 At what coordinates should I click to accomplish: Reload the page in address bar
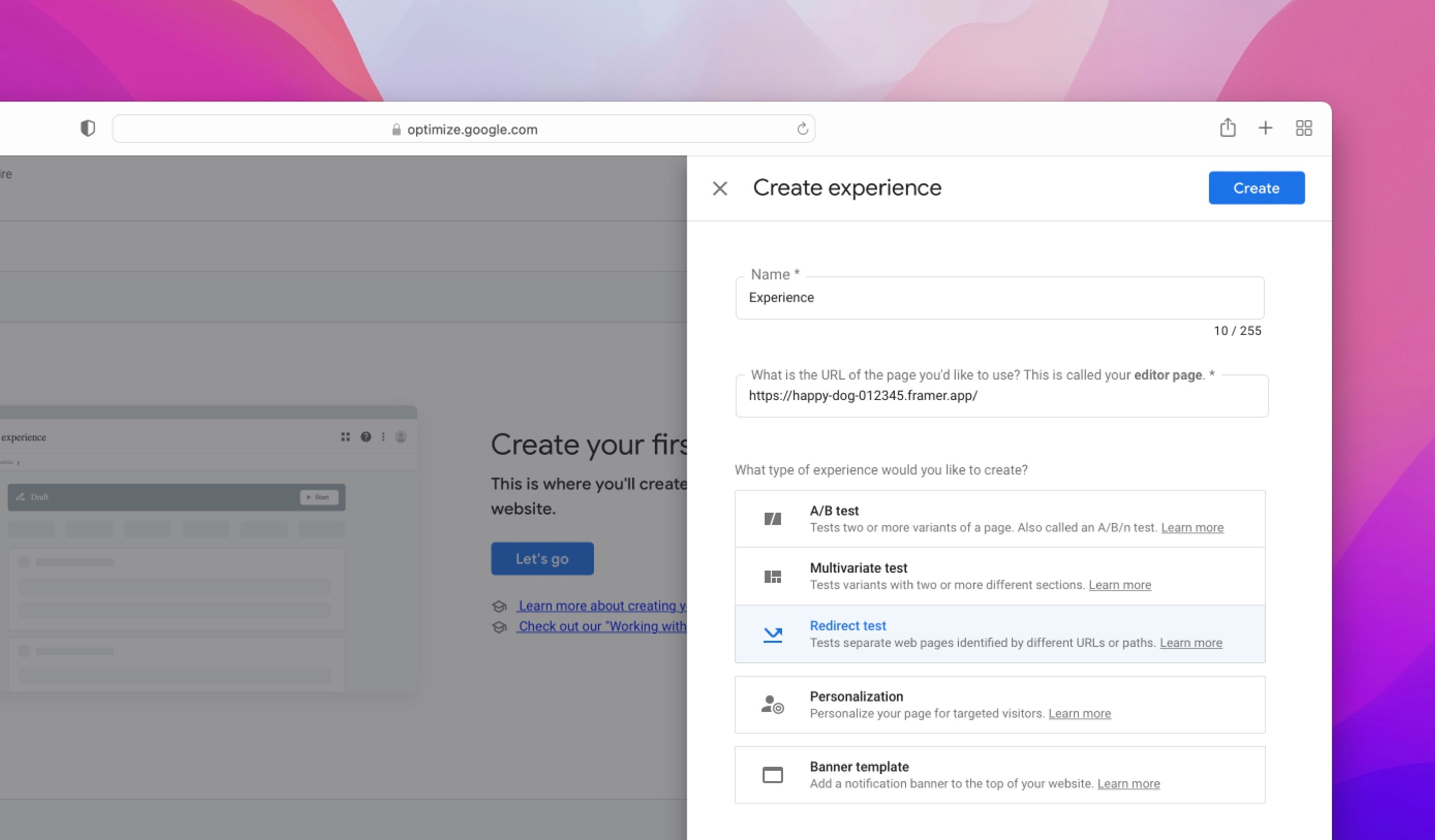pos(803,129)
